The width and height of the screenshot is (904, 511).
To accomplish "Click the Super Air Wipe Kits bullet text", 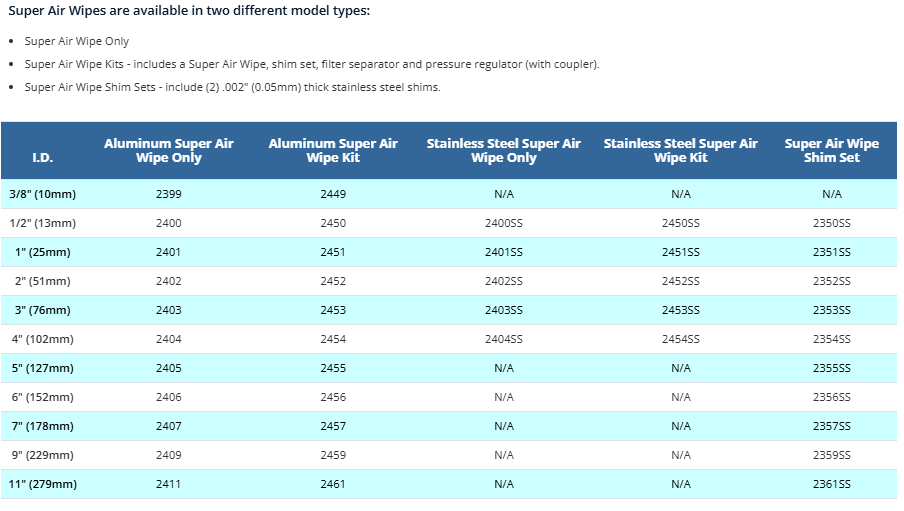I will 312,64.
